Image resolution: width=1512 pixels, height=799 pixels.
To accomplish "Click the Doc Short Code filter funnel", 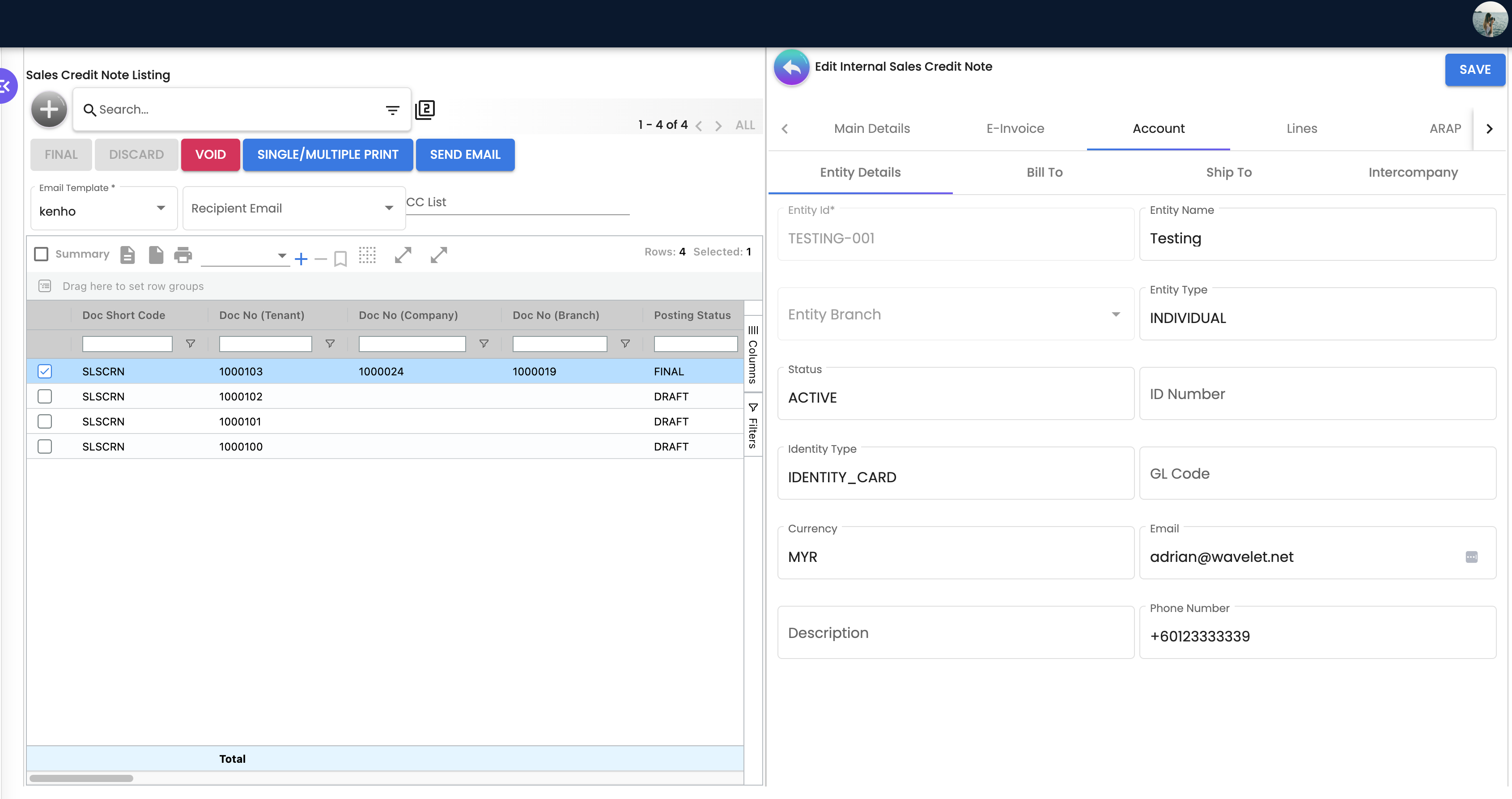I will point(190,344).
